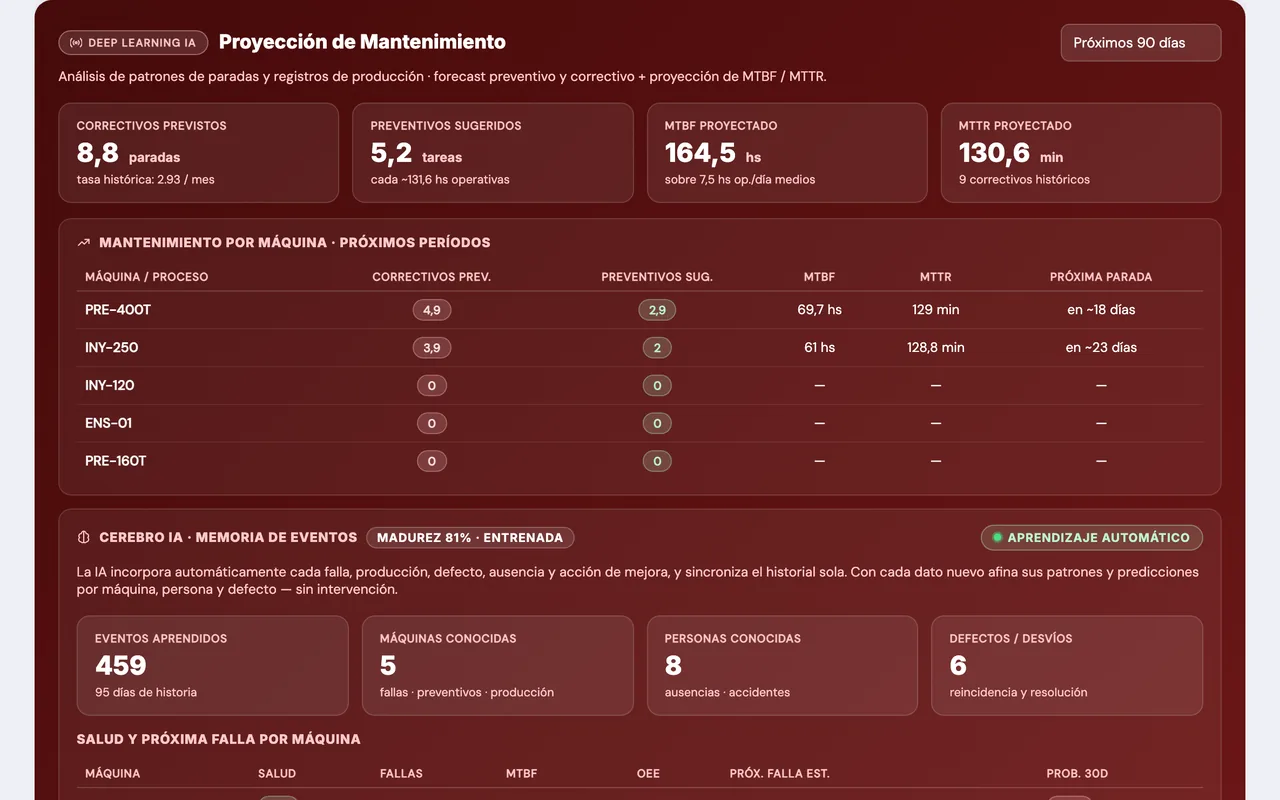The height and width of the screenshot is (800, 1280).
Task: Click the 129 min MTTR value
Action: tap(936, 310)
